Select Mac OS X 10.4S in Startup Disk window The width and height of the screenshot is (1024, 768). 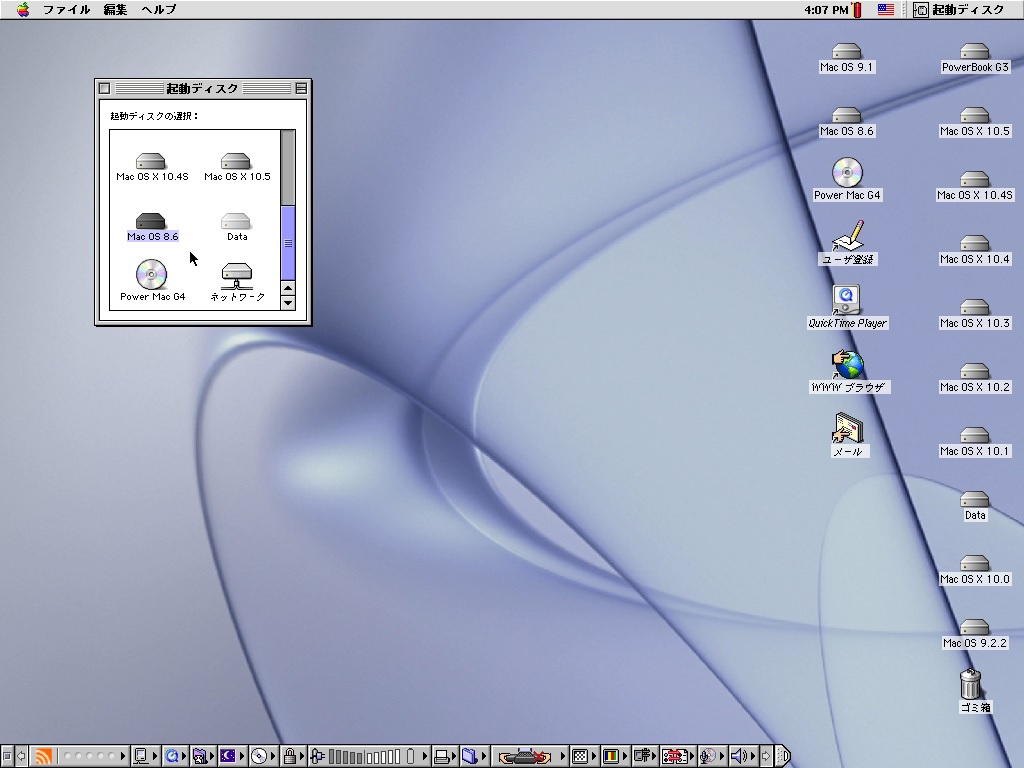point(151,167)
